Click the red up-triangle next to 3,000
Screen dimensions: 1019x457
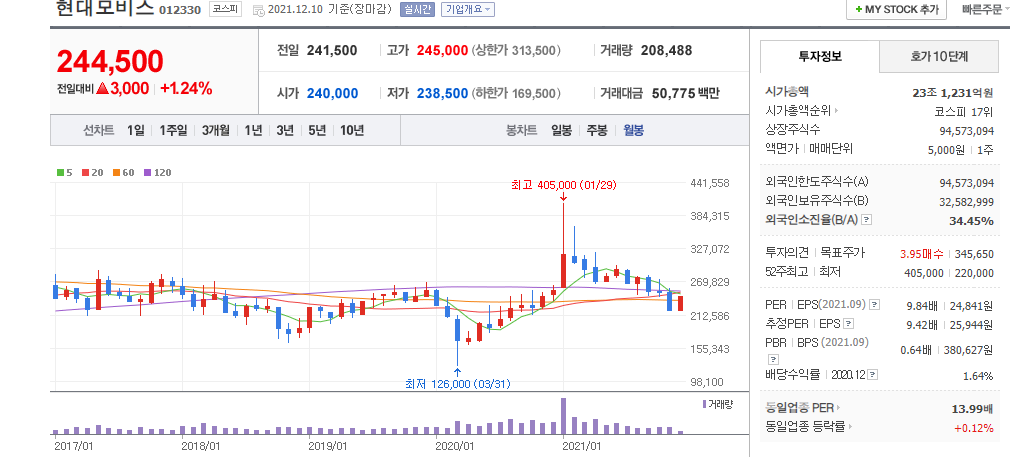[102, 89]
